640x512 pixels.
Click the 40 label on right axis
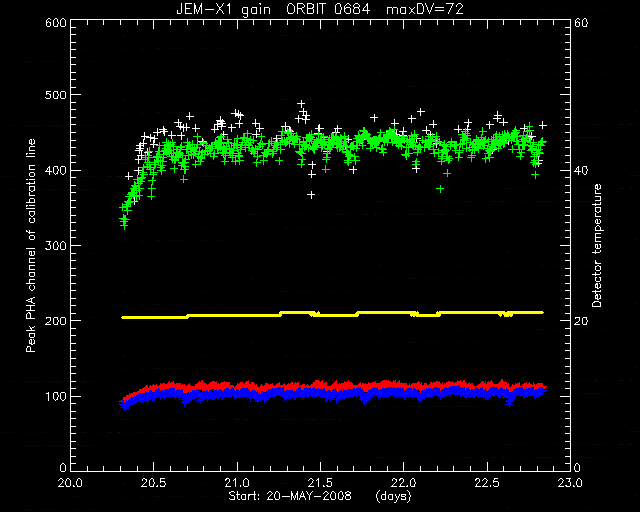point(581,170)
